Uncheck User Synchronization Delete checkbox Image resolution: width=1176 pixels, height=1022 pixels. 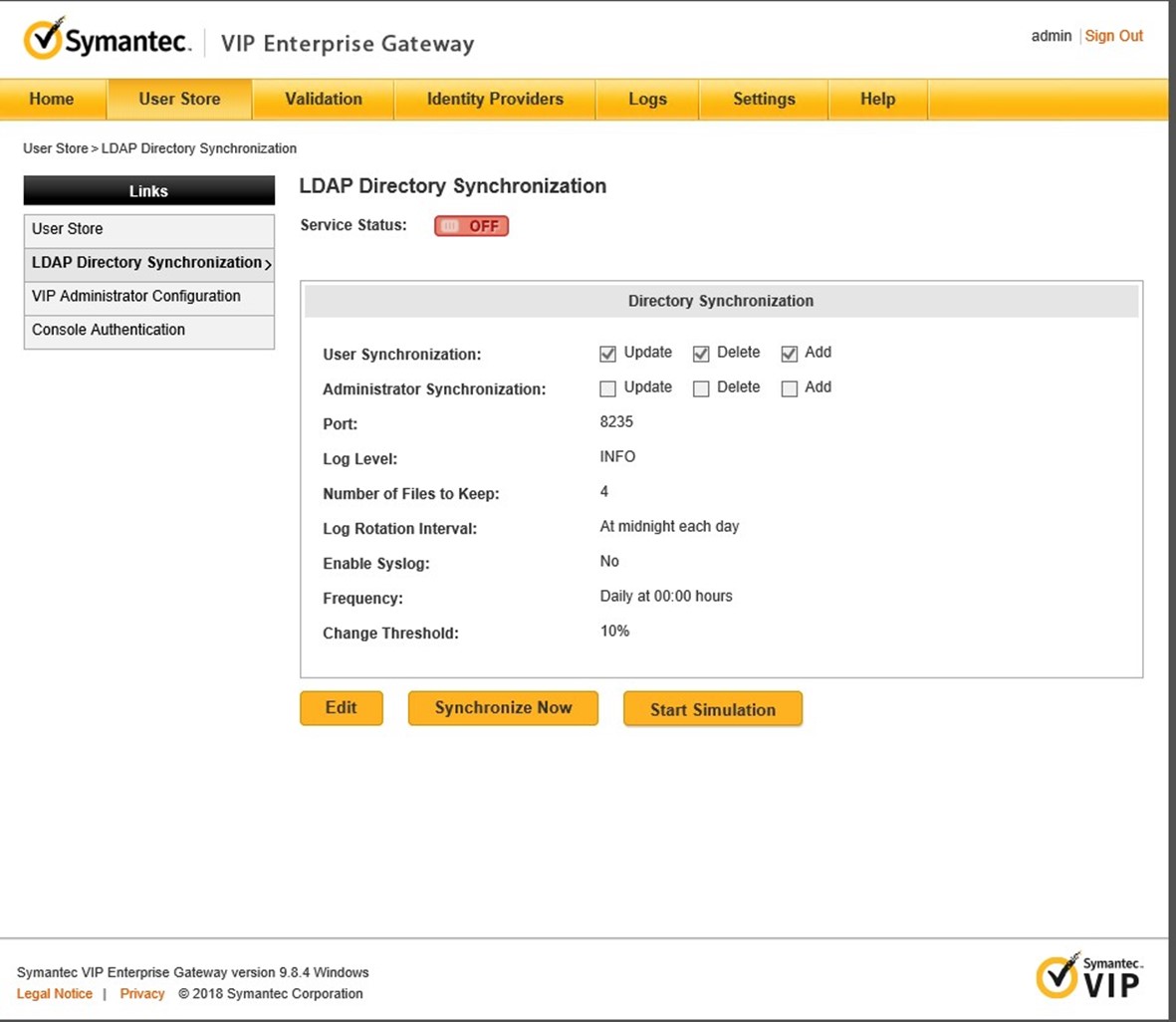click(700, 354)
